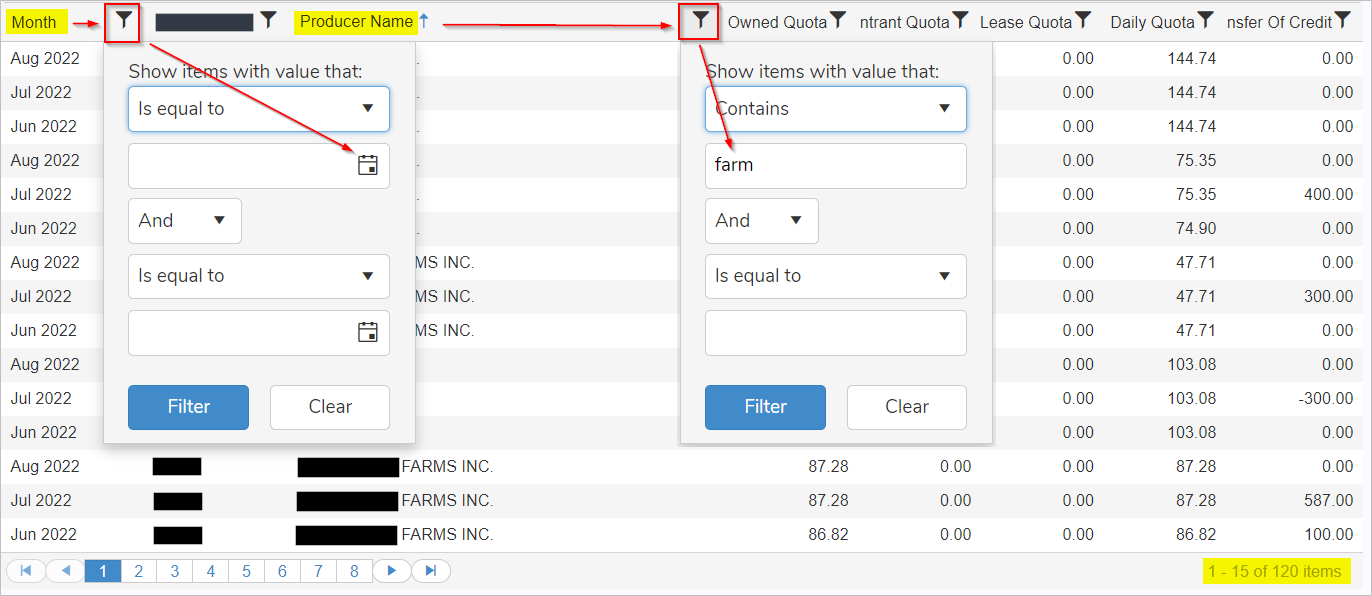
Task: Click the filter icon on the Owned Quota column
Action: [x=838, y=17]
